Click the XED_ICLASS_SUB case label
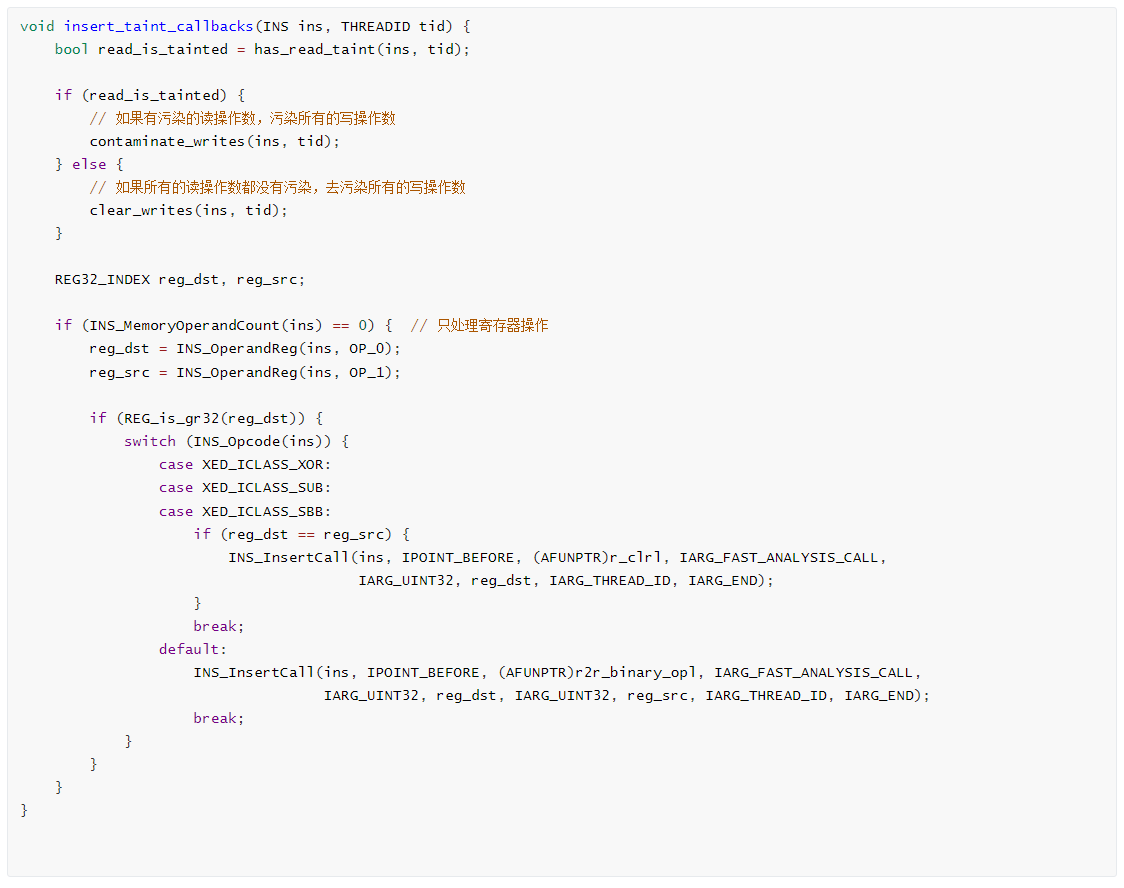 264,487
